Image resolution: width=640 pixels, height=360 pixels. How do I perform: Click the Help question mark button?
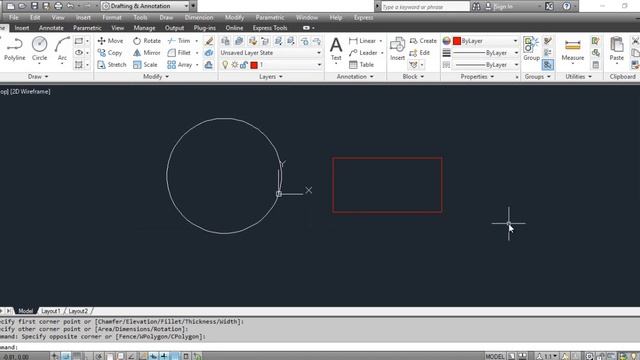[x=567, y=6]
